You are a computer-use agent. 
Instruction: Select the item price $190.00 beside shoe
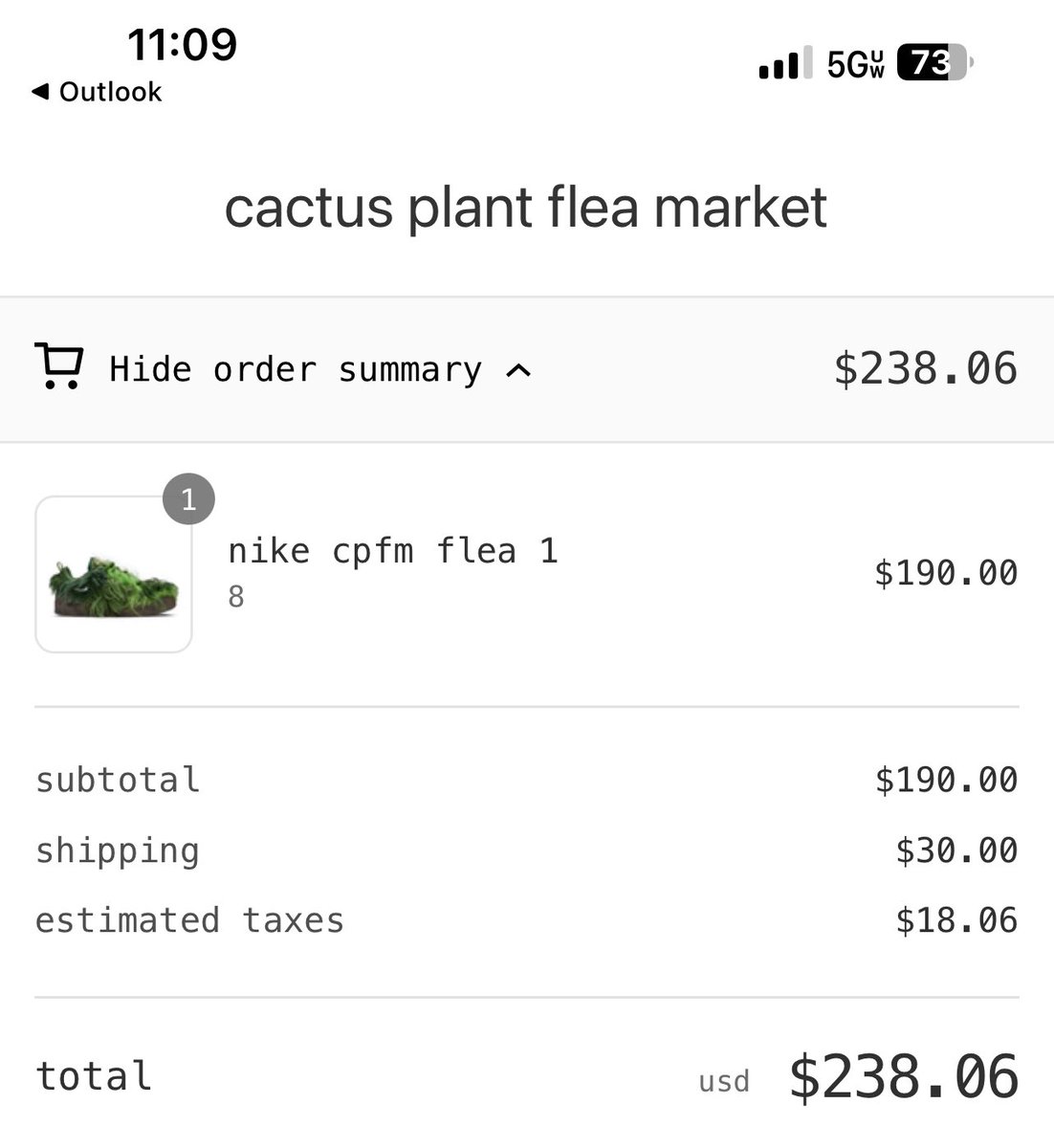point(946,573)
